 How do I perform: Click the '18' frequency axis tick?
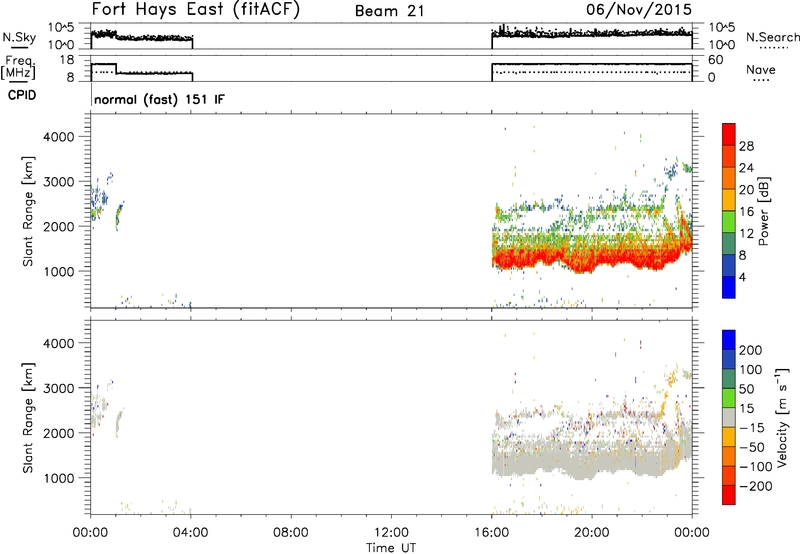(x=67, y=60)
